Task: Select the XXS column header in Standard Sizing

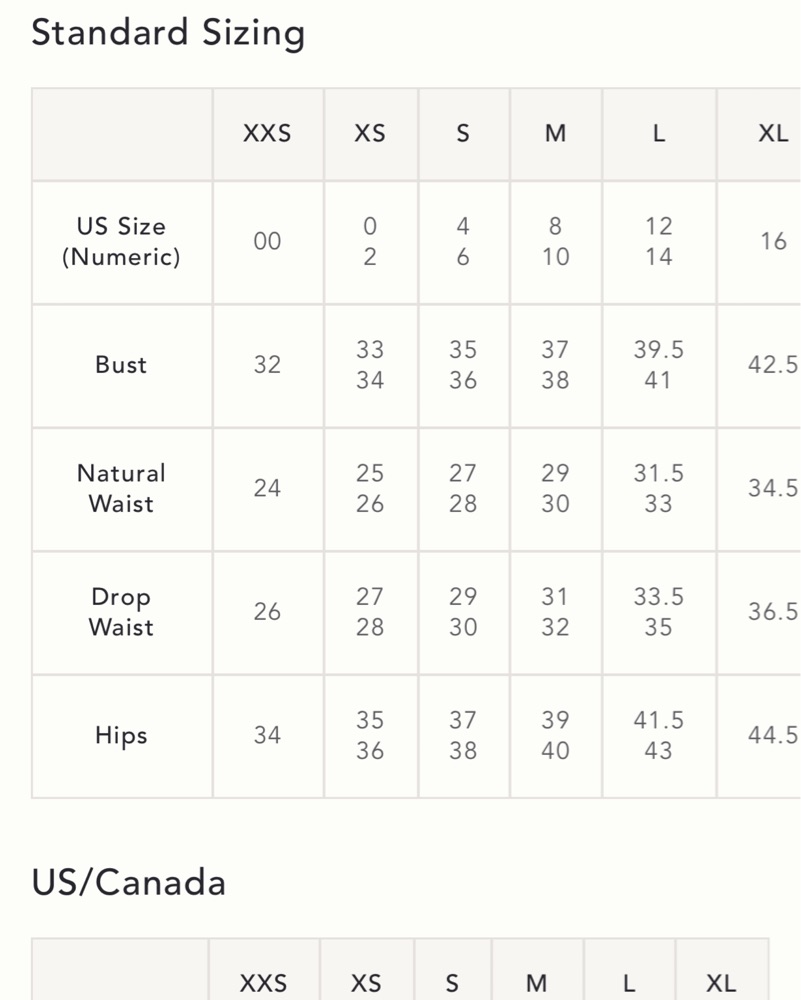Action: click(267, 133)
